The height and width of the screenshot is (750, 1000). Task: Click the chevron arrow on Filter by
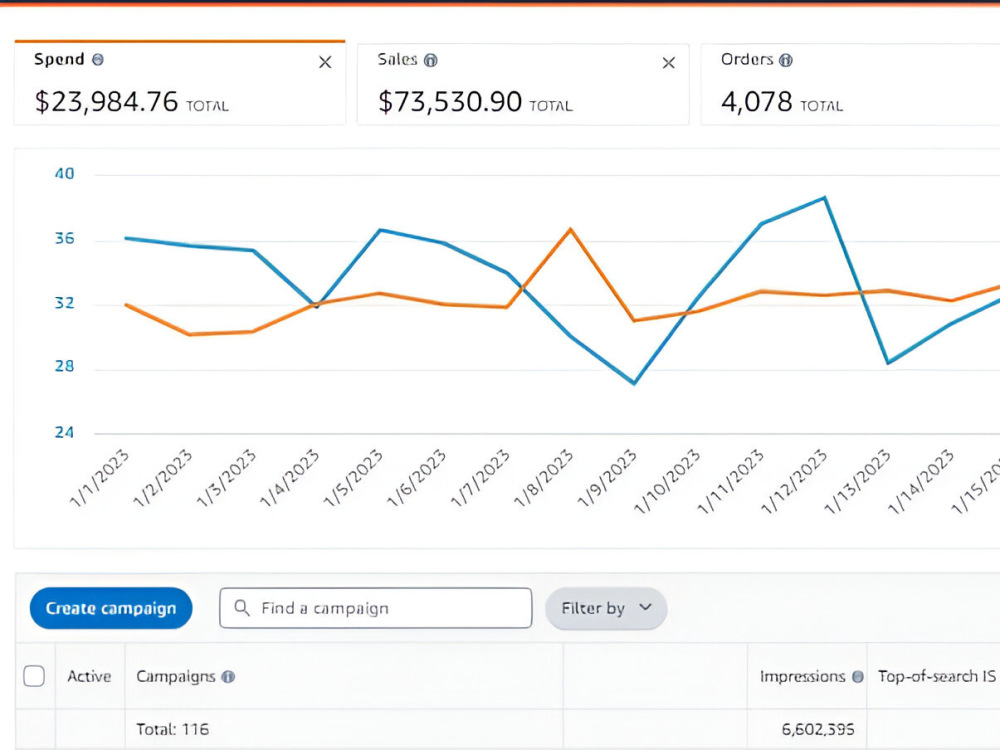[x=645, y=607]
